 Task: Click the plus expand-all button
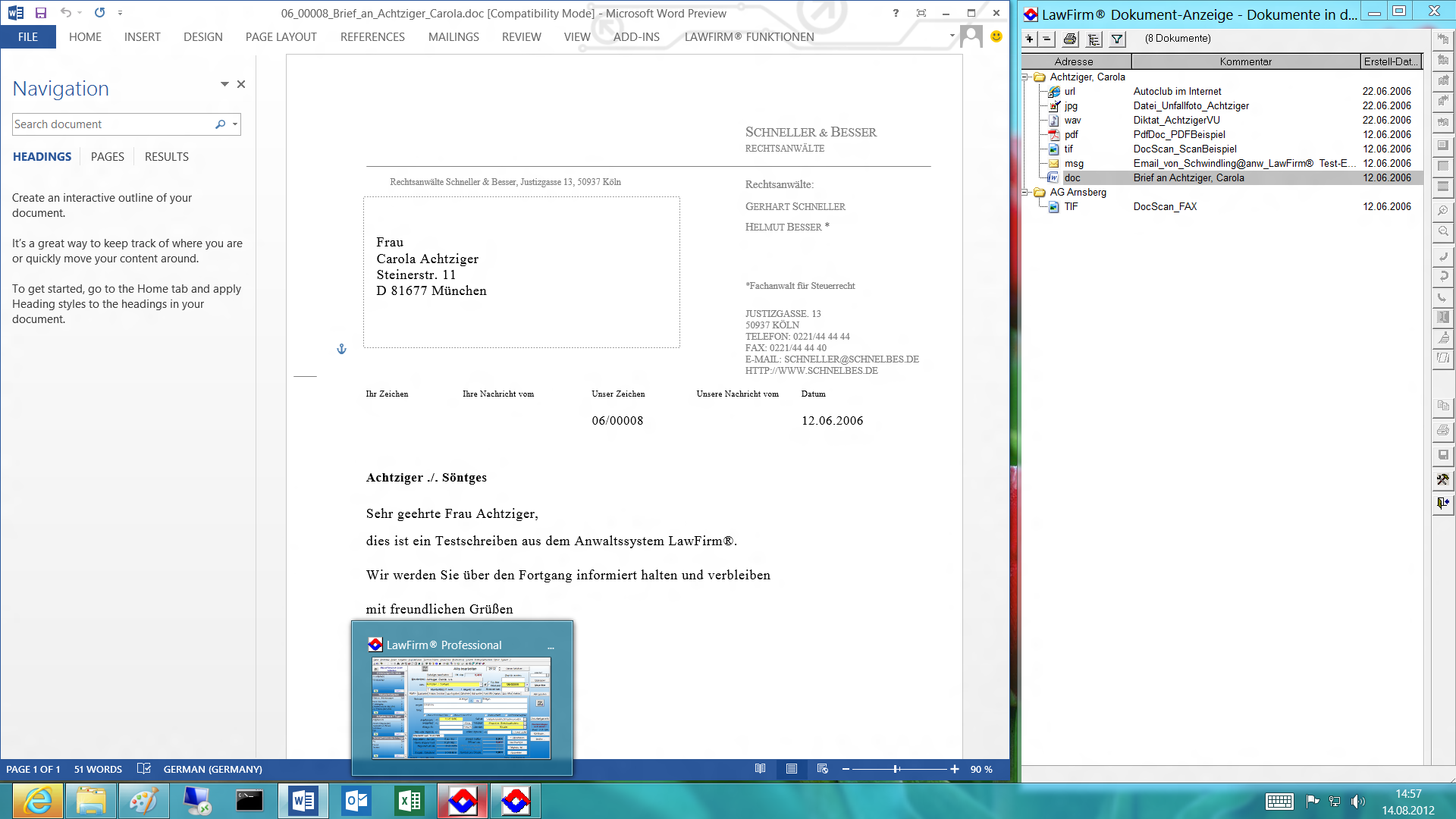coord(1029,39)
